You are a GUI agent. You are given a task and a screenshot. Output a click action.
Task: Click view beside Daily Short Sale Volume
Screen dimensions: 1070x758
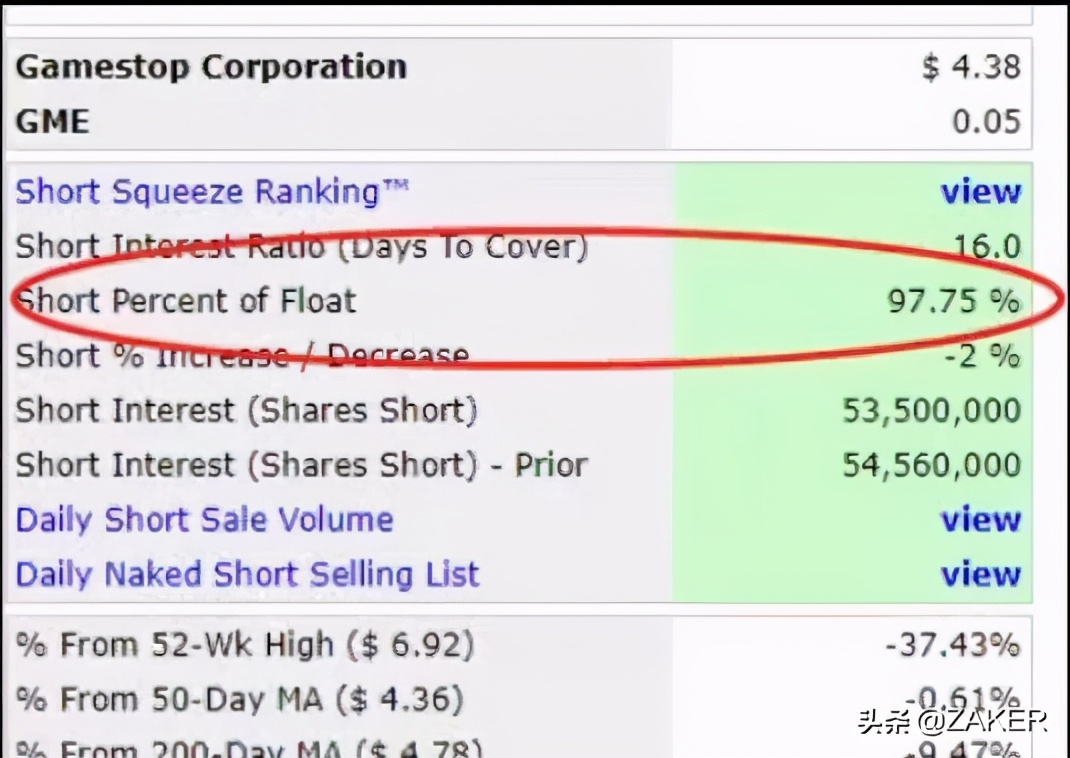click(980, 520)
